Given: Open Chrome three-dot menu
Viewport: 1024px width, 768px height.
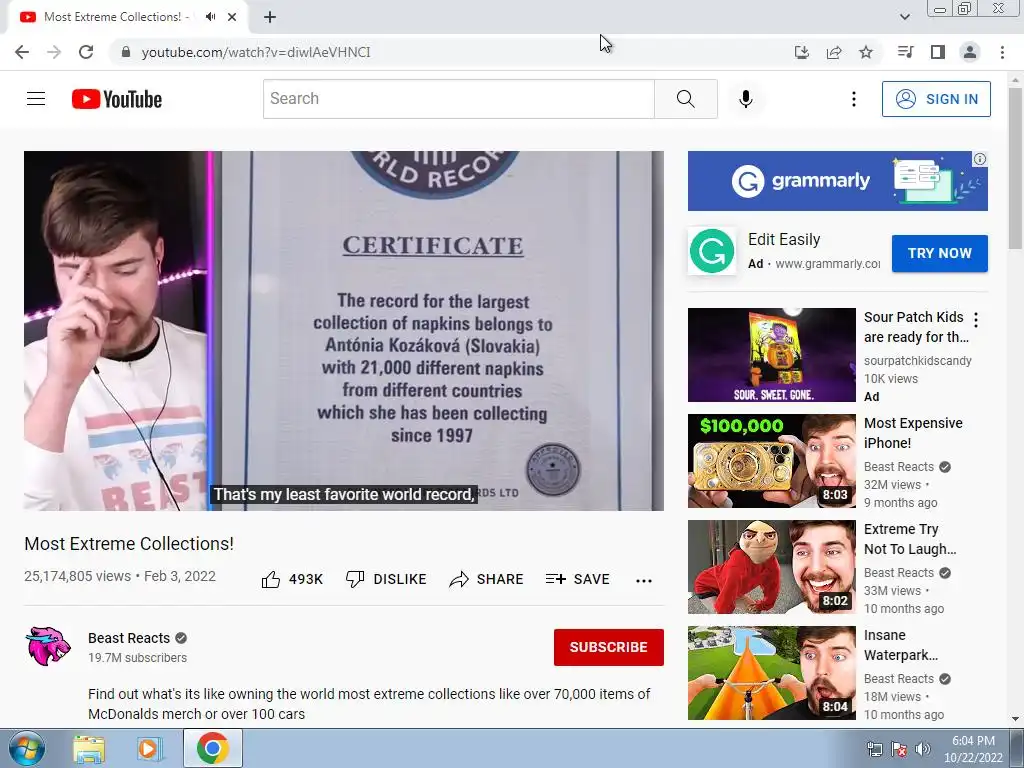Looking at the screenshot, I should (1002, 52).
